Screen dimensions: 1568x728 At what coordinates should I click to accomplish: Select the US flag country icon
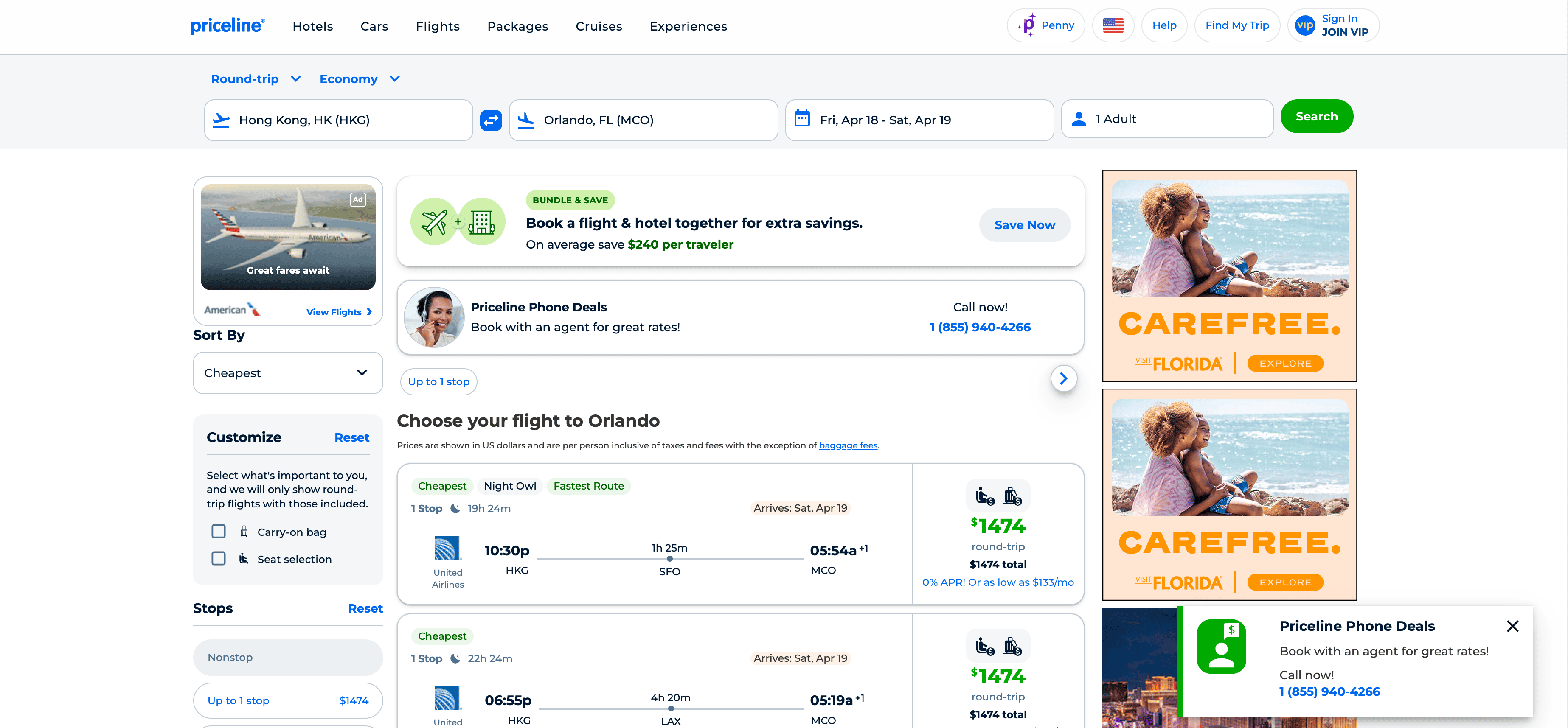tap(1113, 25)
